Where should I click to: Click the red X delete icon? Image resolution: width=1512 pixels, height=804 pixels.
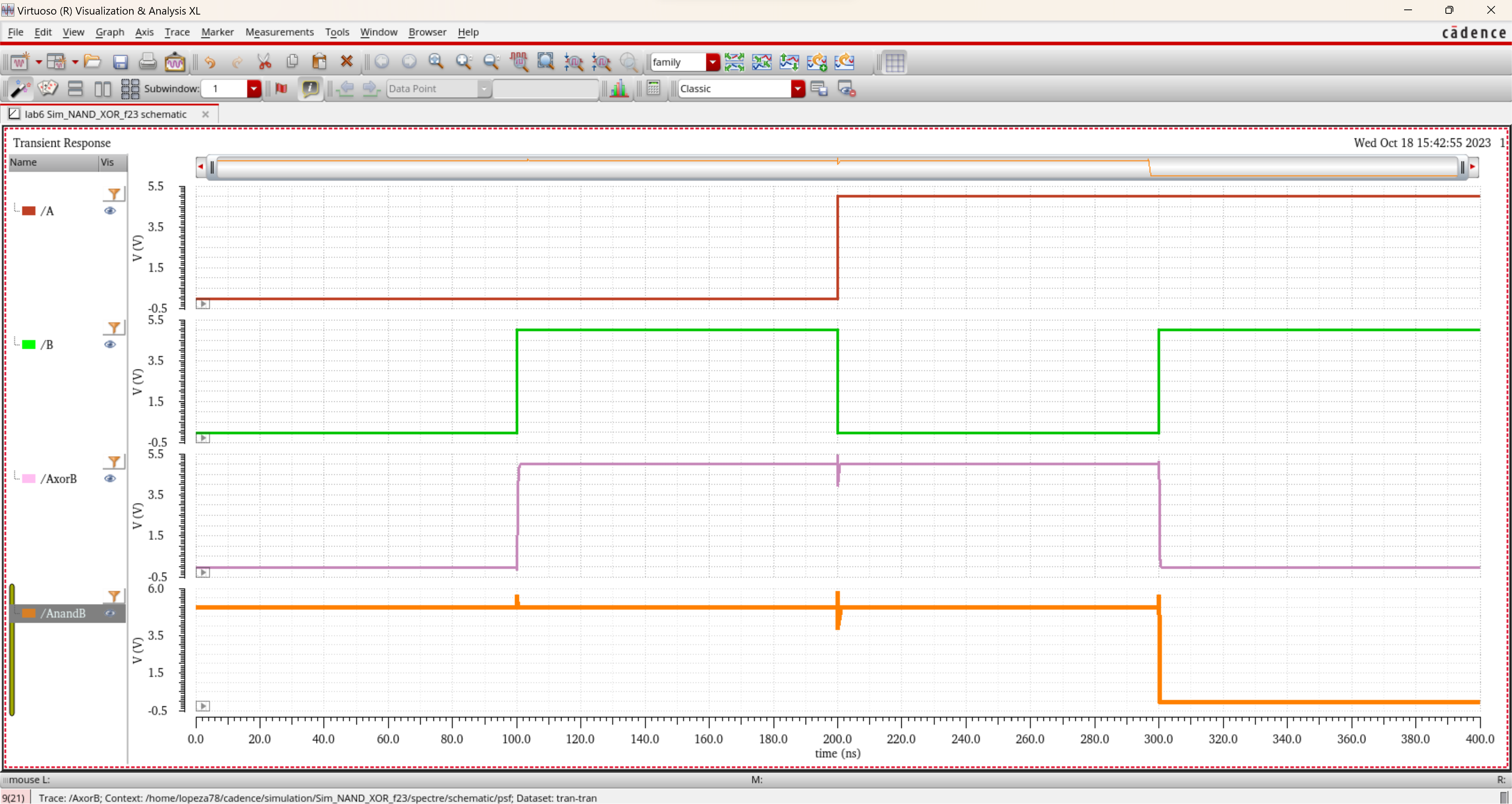346,61
